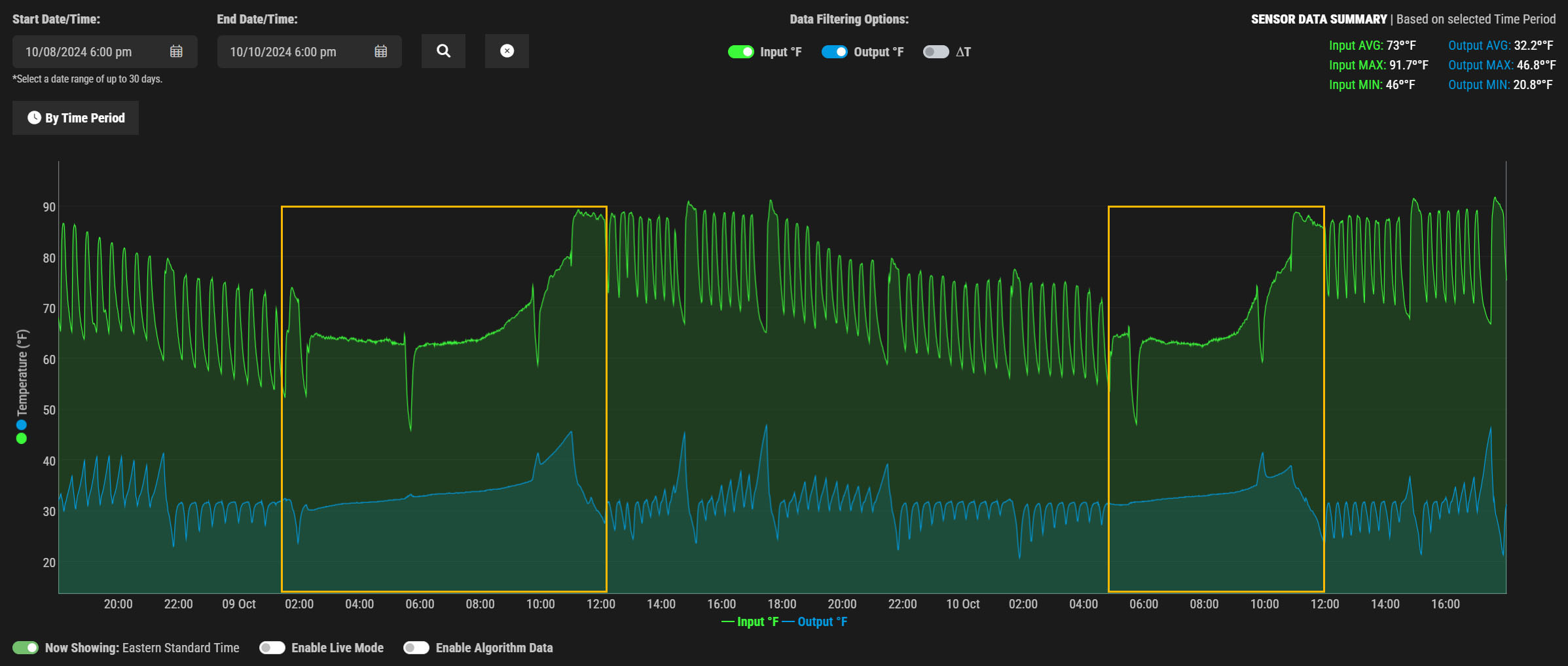Click the green dot on Temperature axis

22,439
